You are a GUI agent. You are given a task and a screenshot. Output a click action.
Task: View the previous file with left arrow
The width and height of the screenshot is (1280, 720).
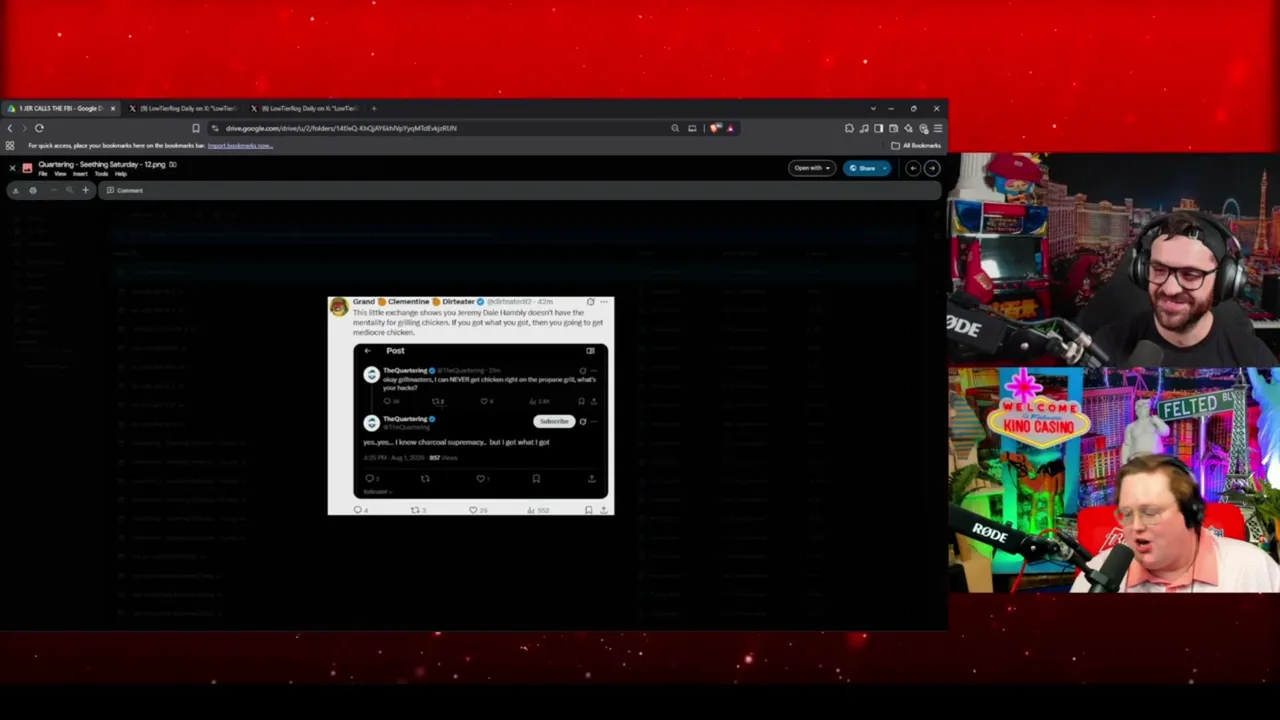pyautogui.click(x=913, y=168)
